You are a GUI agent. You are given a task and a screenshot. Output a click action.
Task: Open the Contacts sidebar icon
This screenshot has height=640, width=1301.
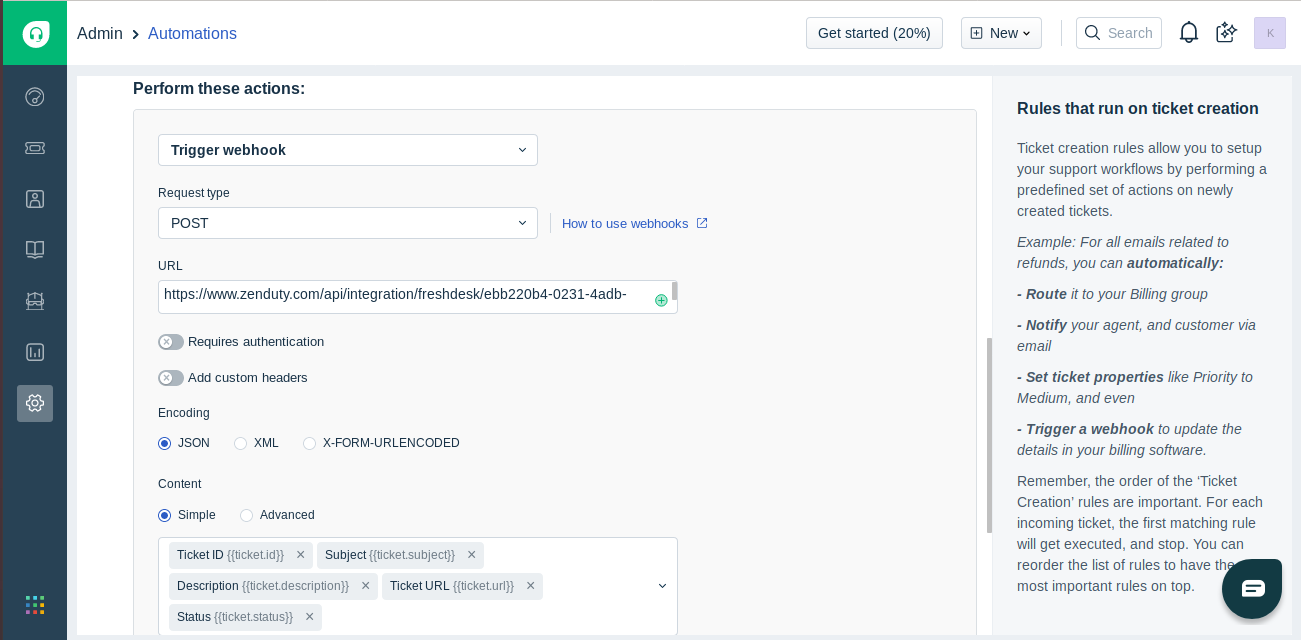coord(35,199)
